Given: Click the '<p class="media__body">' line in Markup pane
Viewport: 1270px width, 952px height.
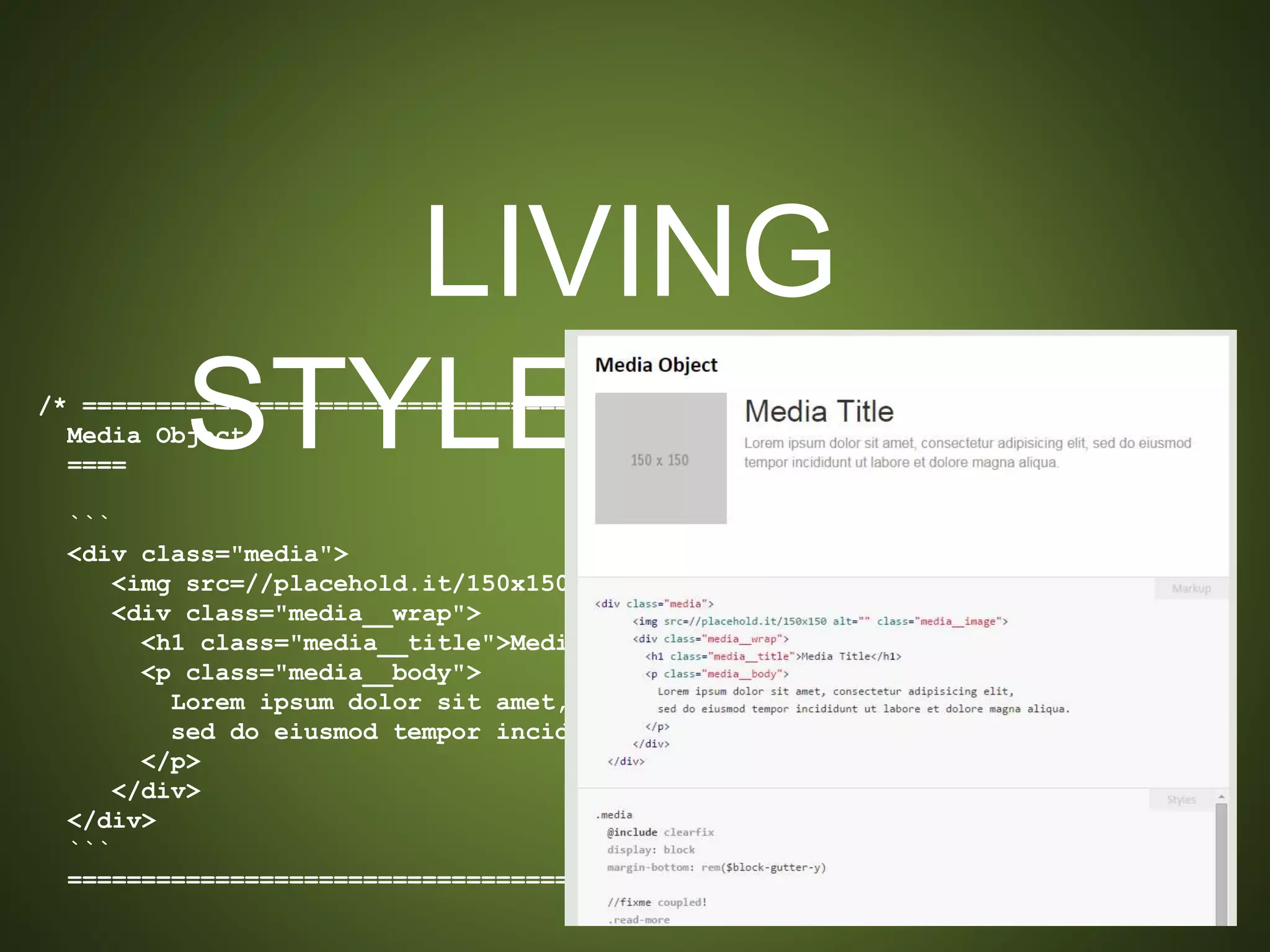Looking at the screenshot, I should click(x=716, y=674).
